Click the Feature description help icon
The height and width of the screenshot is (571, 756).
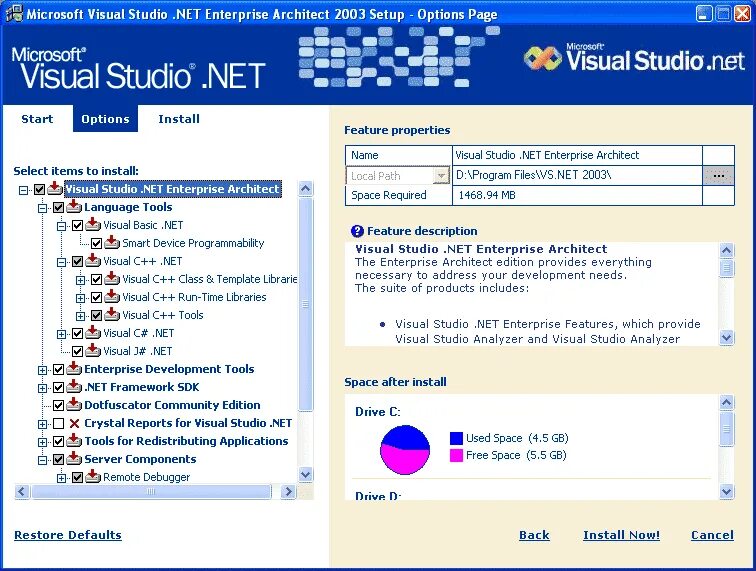click(357, 231)
